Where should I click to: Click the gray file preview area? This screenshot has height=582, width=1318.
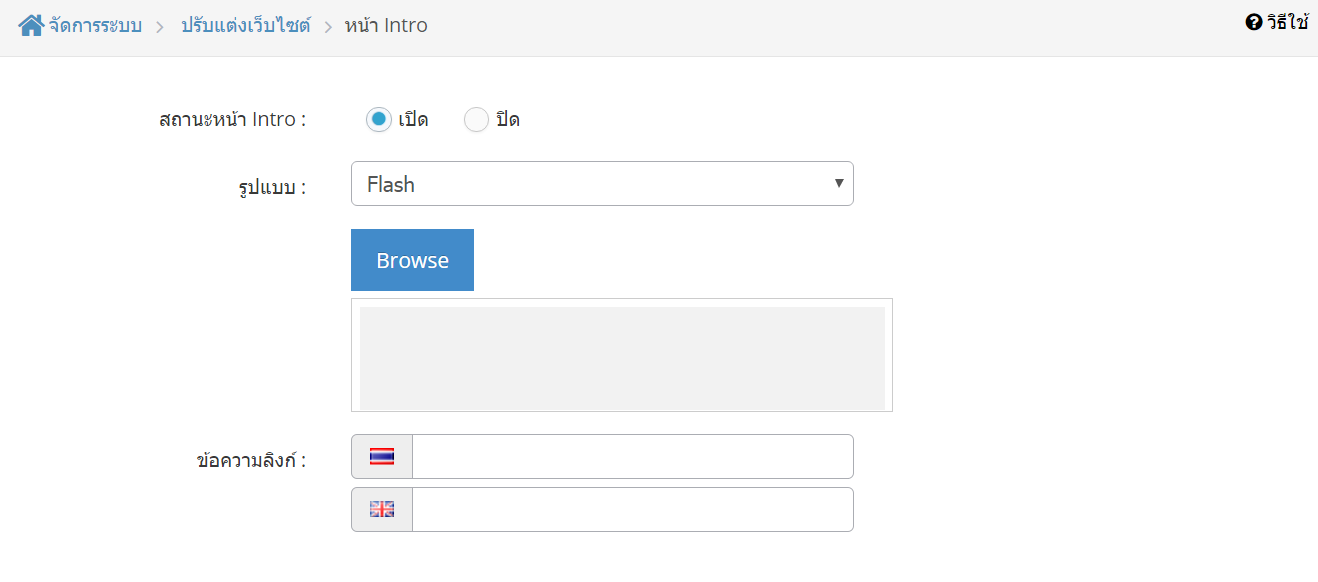pyautogui.click(x=622, y=358)
